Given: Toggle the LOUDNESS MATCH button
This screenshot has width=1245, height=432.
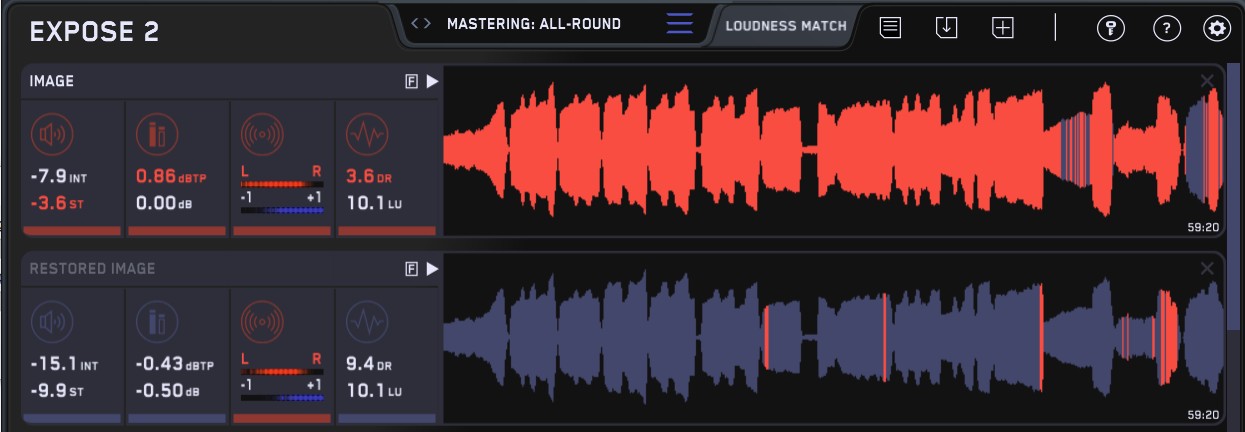Looking at the screenshot, I should pyautogui.click(x=785, y=26).
